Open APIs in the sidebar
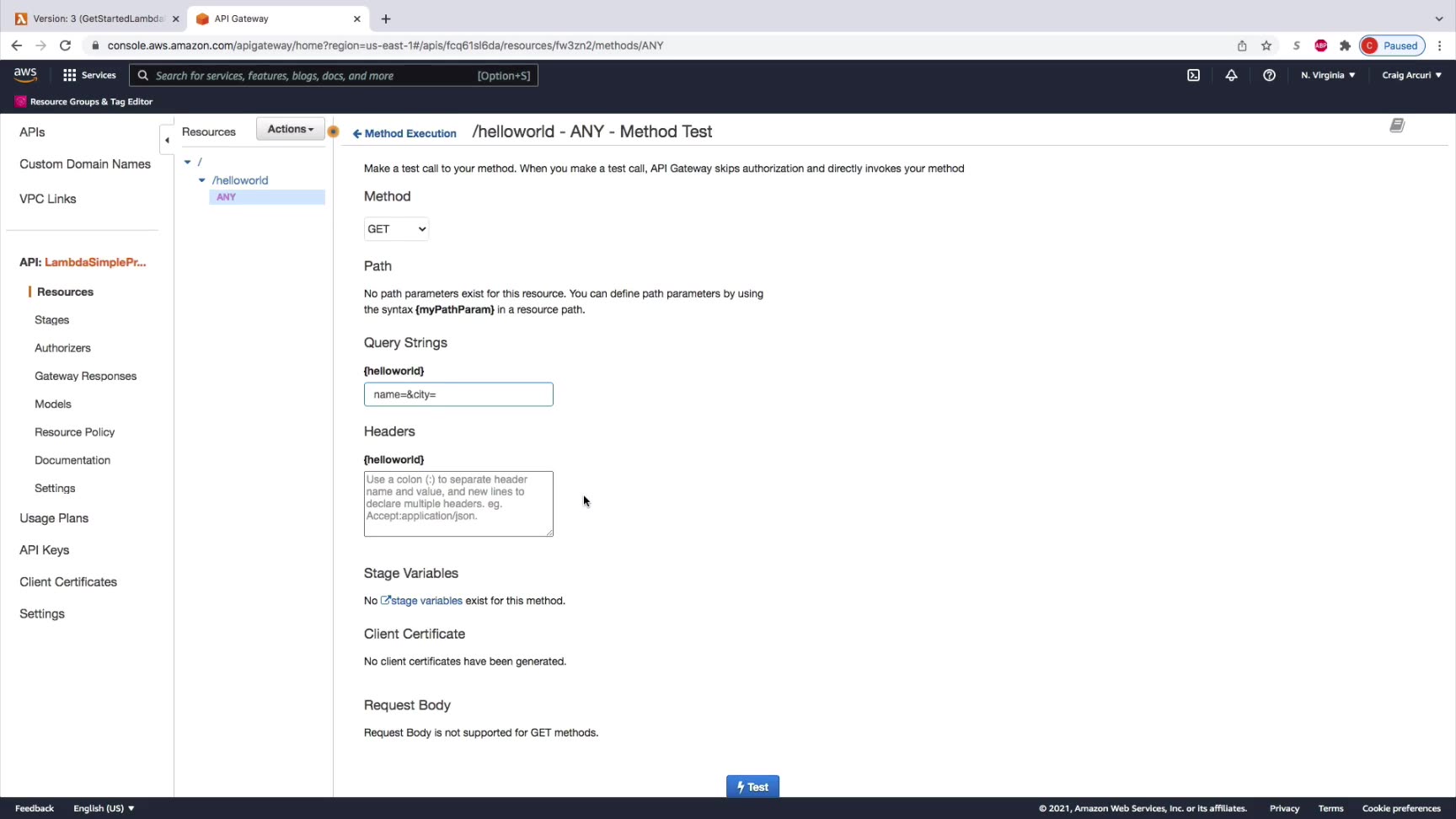The width and height of the screenshot is (1456, 819). [32, 132]
